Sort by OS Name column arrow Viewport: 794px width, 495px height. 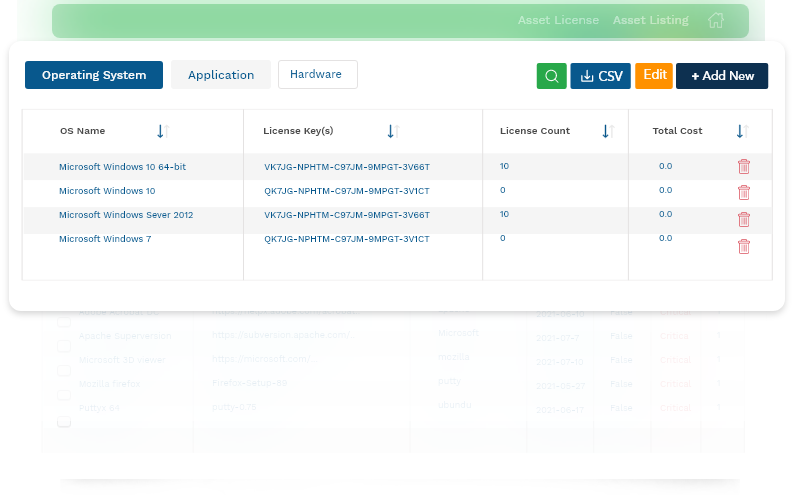pos(163,131)
